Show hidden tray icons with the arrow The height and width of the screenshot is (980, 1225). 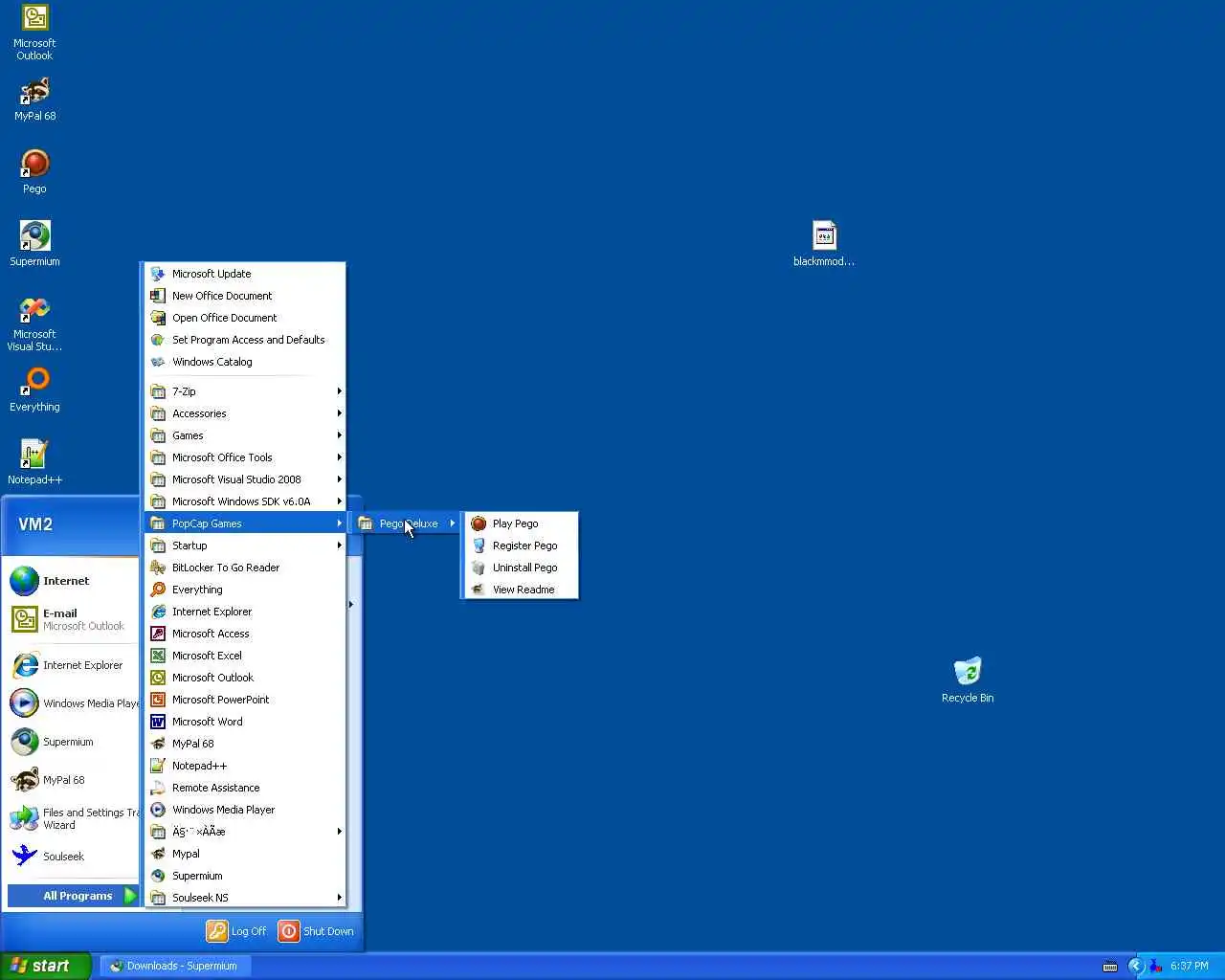pyautogui.click(x=1136, y=966)
